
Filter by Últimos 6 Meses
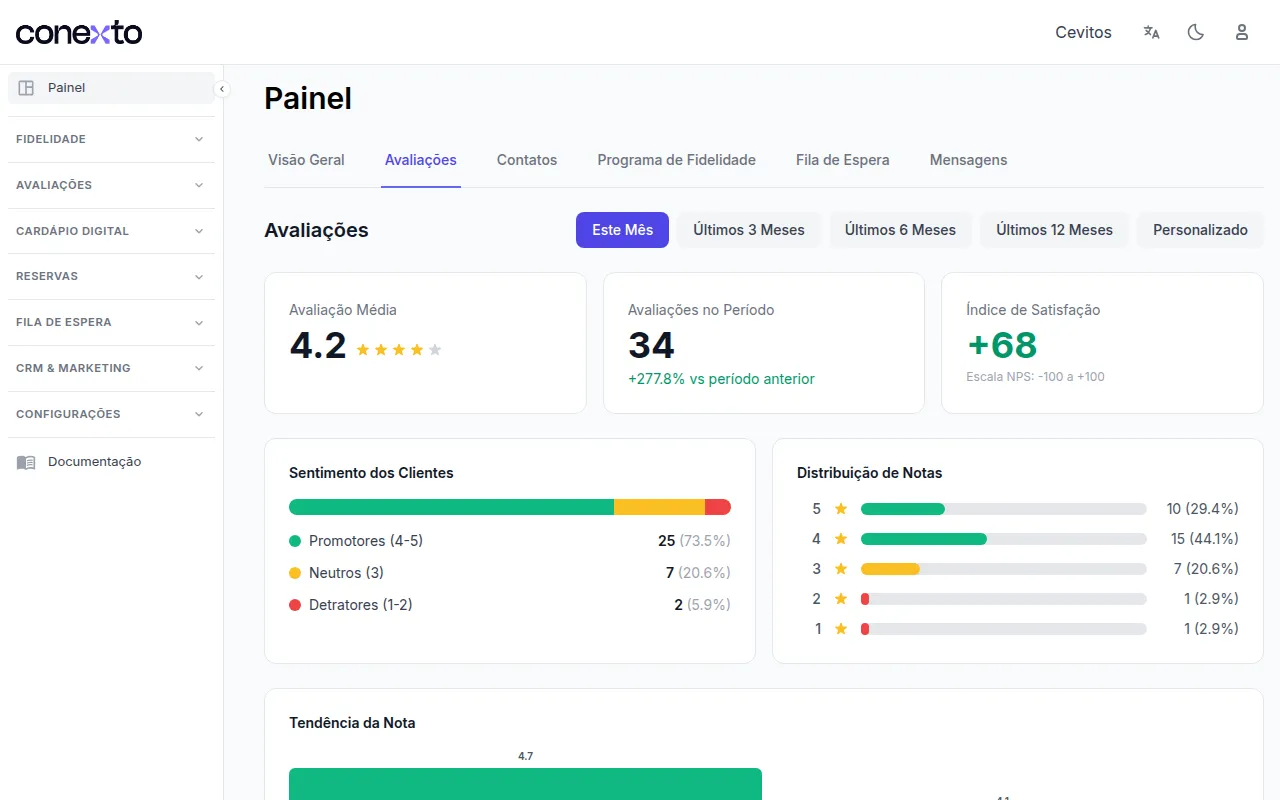pos(900,230)
